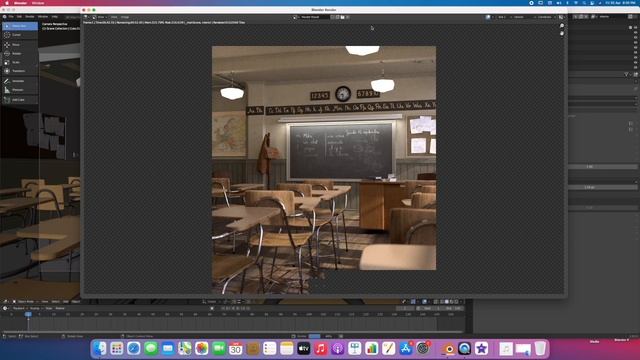Open Apple TV from the dock
Screen dimensions: 640x360
point(304,349)
